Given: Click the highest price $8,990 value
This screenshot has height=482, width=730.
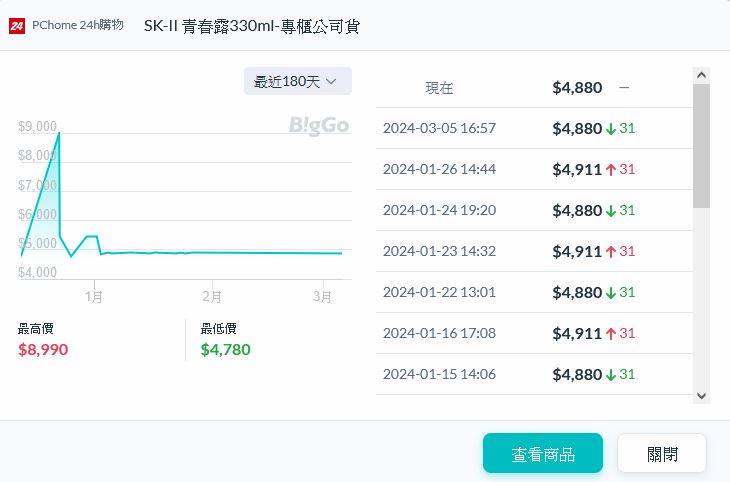Looking at the screenshot, I should (43, 349).
